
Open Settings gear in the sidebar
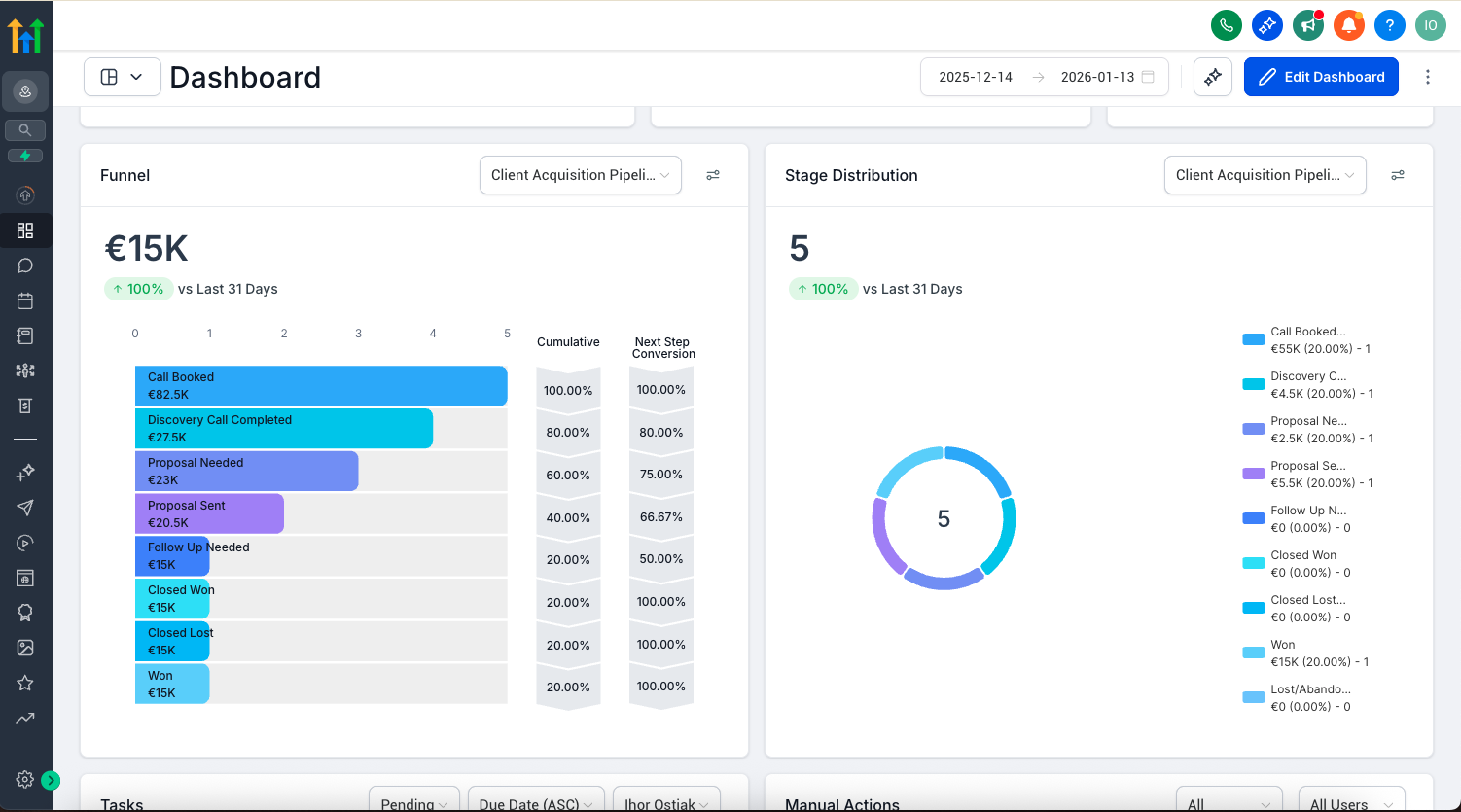(x=25, y=779)
